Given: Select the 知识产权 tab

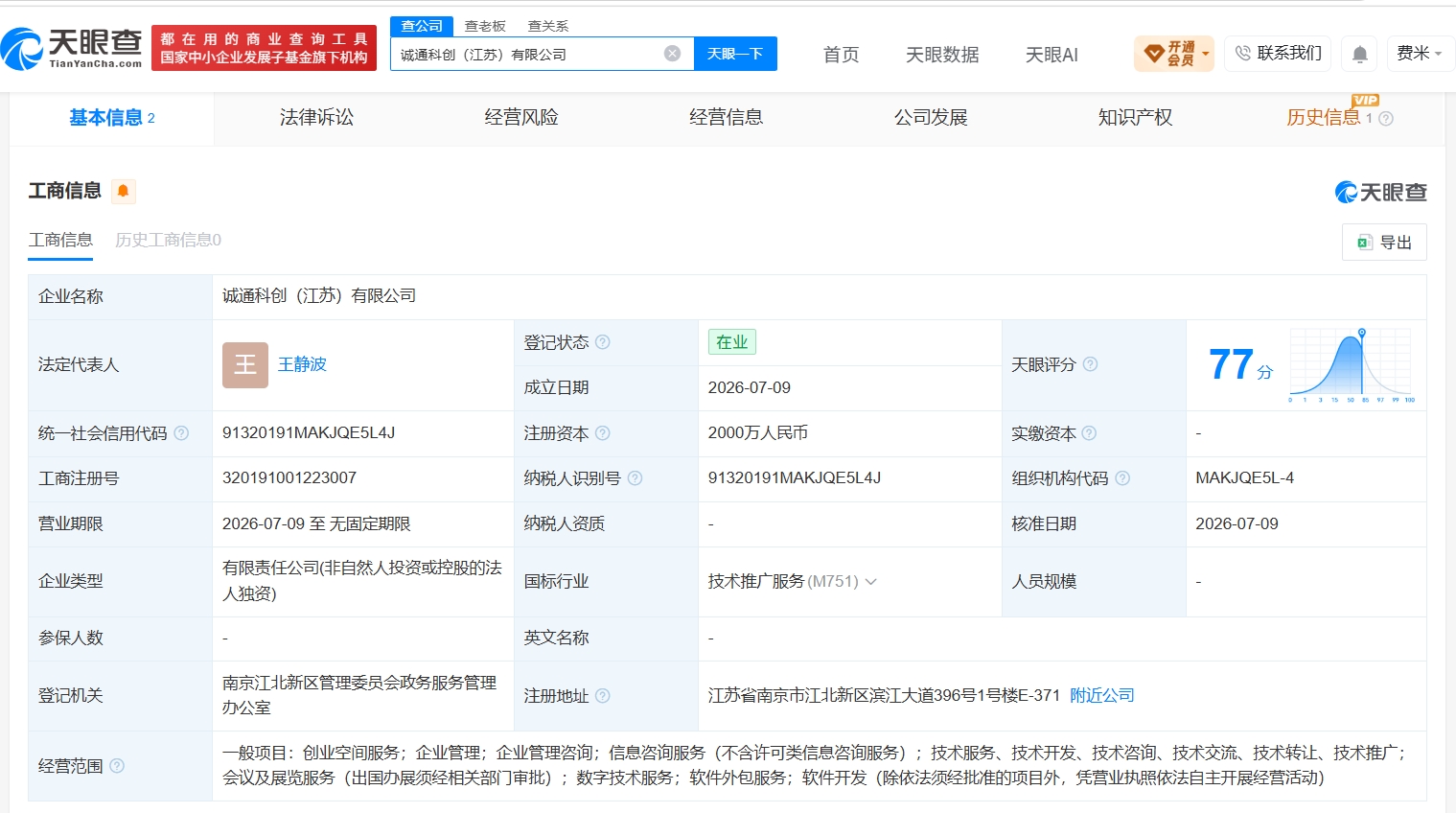Looking at the screenshot, I should (x=1136, y=118).
